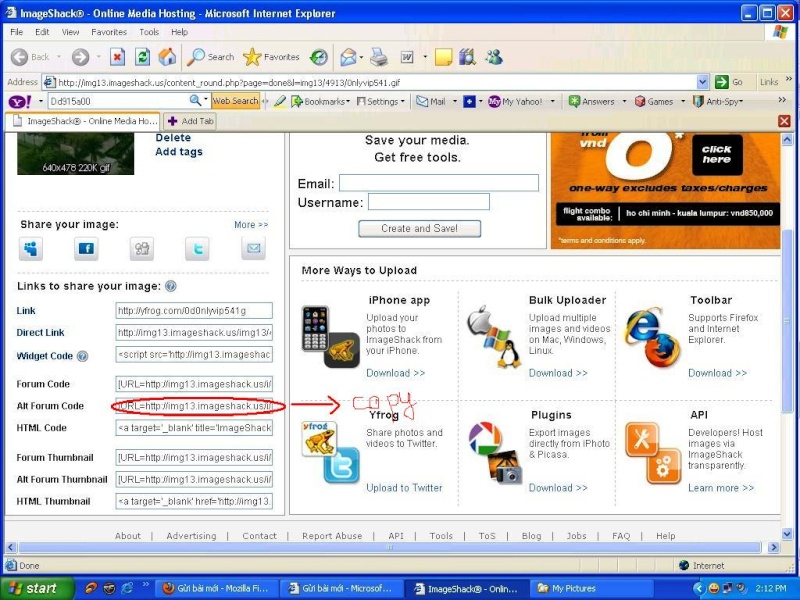Click the iPhone app phone and frog icon
Image resolution: width=800 pixels, height=600 pixels.
[331, 336]
